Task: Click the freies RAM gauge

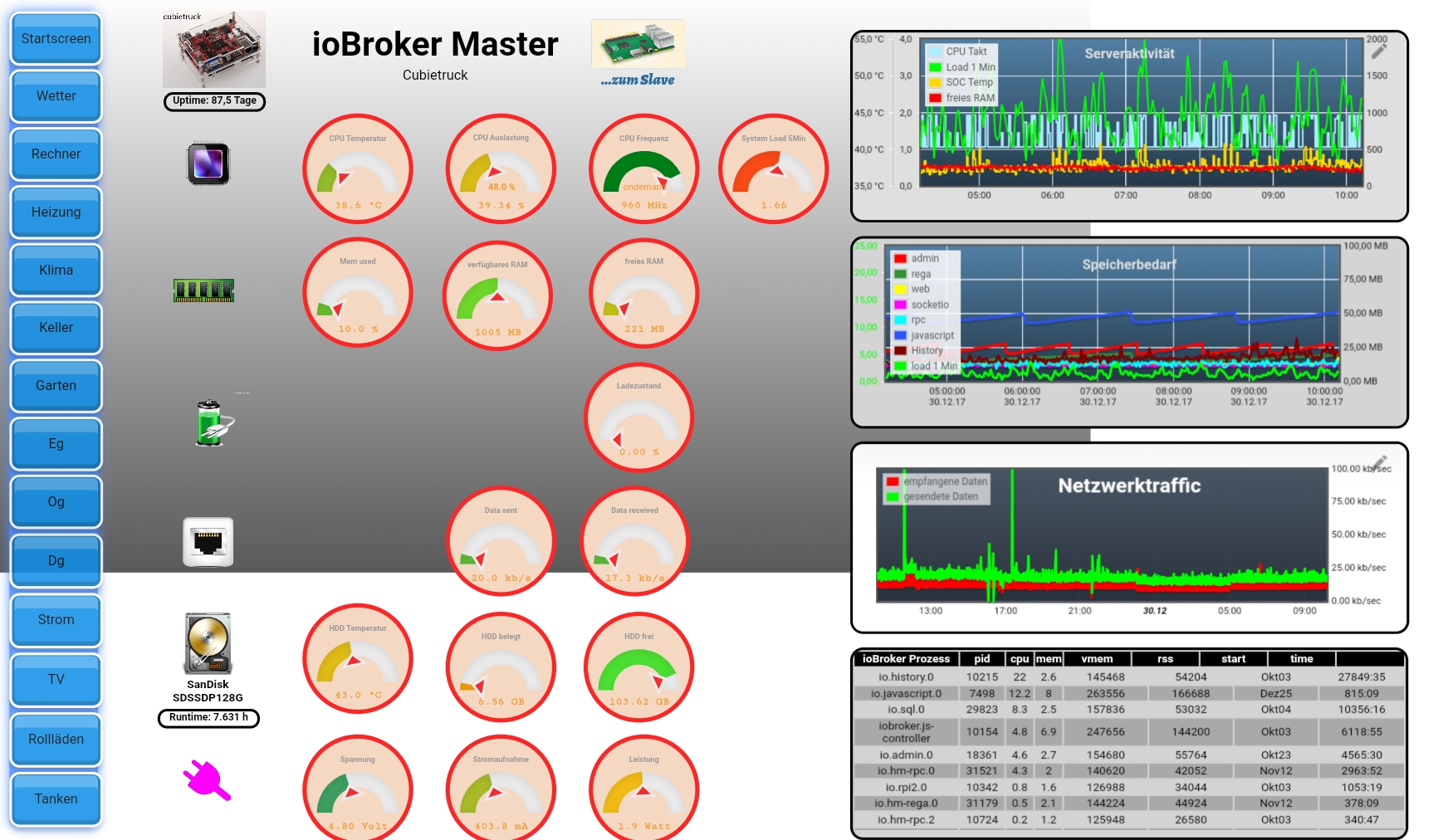Action: click(x=644, y=293)
